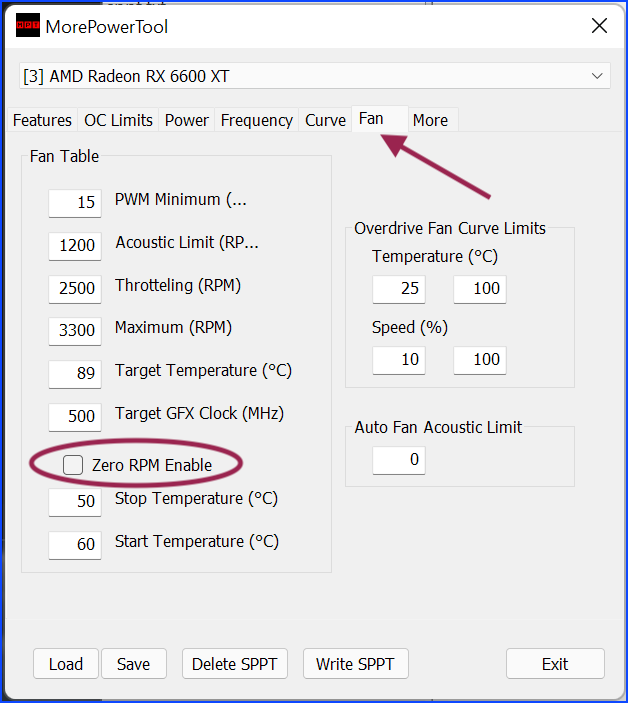Click the Fan Table group heading
The width and height of the screenshot is (628, 703).
click(x=65, y=156)
